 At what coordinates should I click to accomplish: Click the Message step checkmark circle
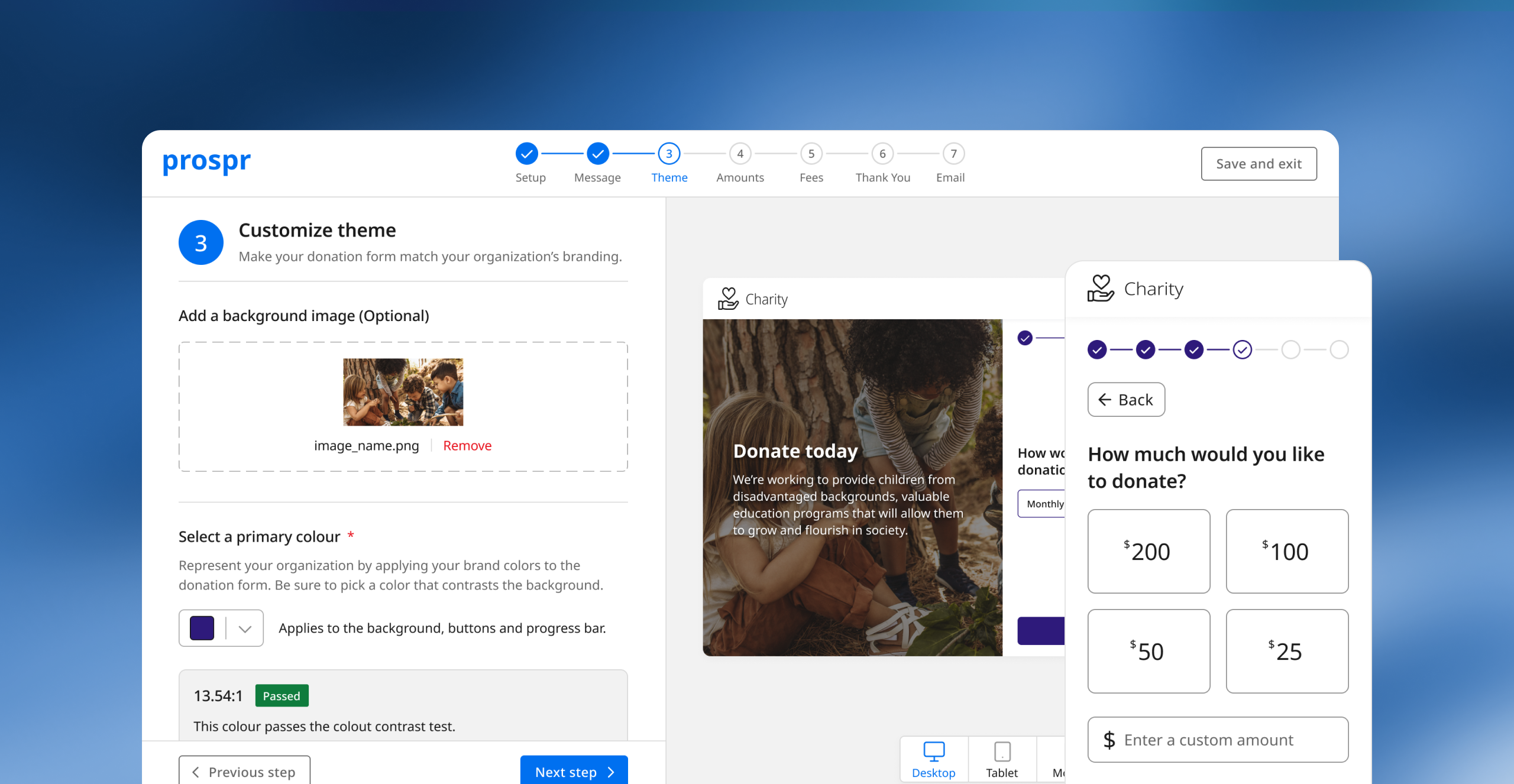coord(597,154)
